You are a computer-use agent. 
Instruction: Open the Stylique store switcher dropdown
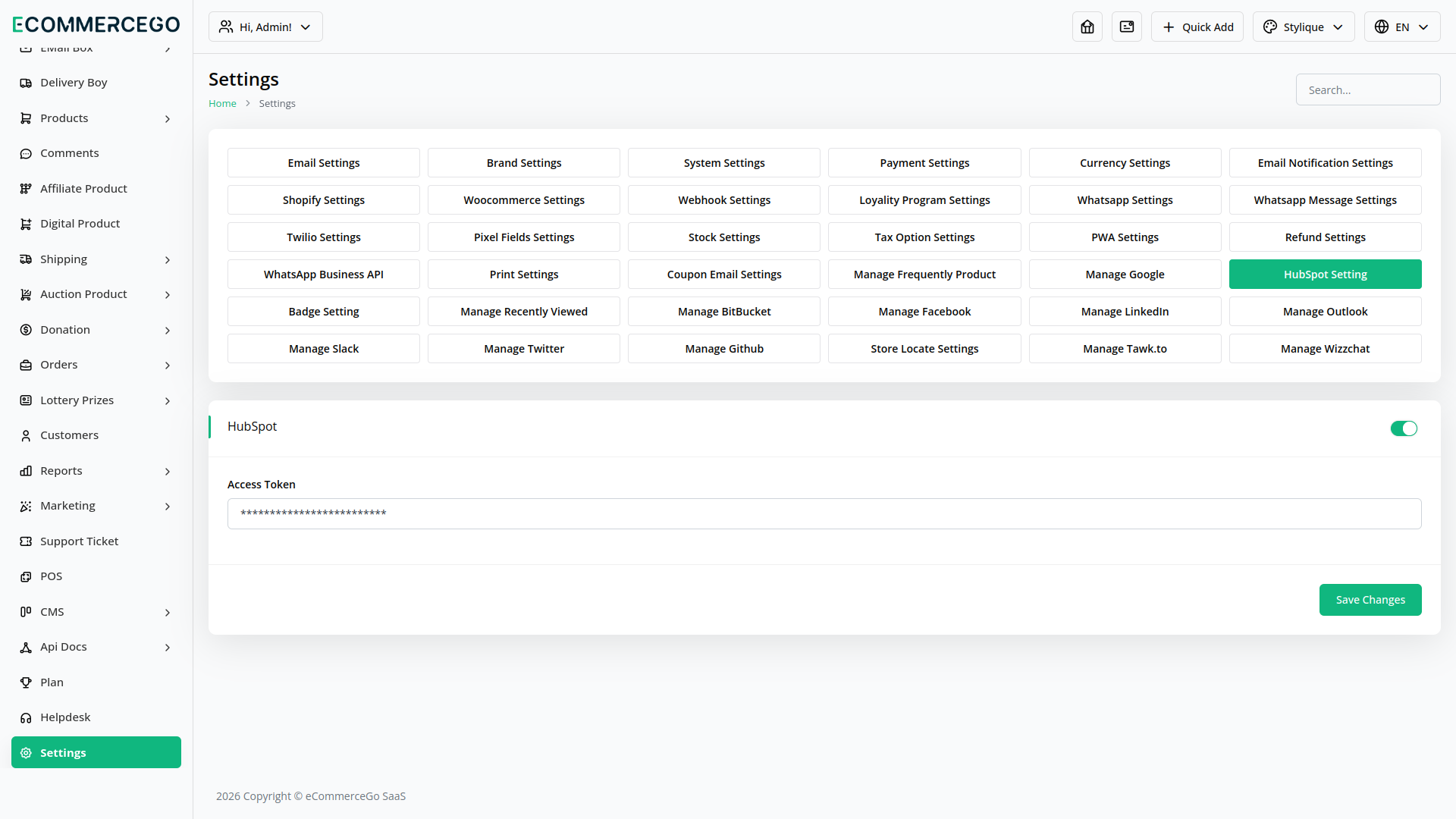(1304, 27)
